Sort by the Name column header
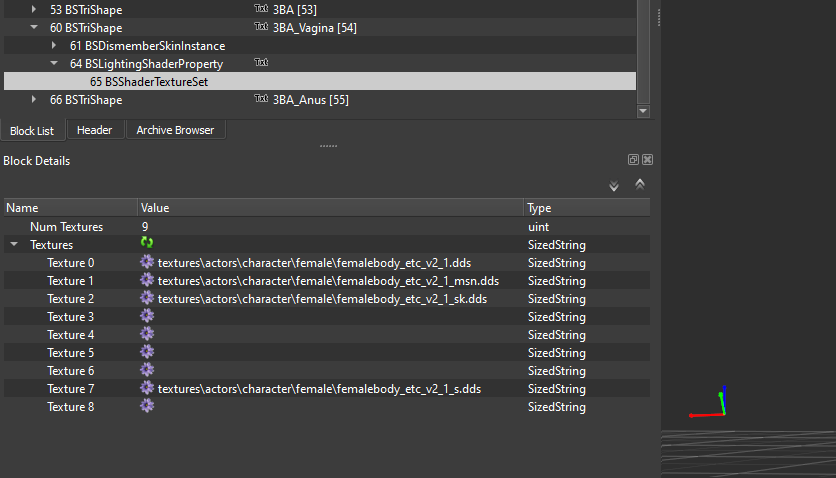 70,208
